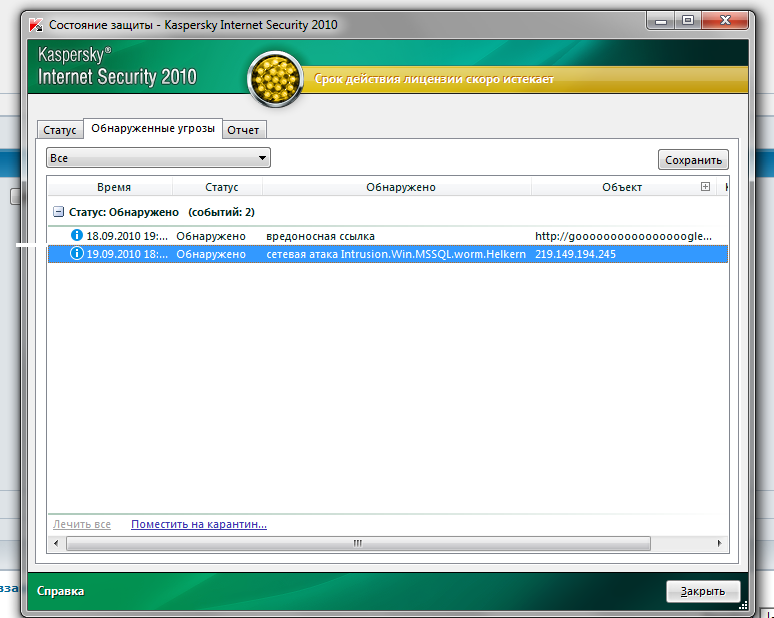
Task: Open the column chooser plus icon
Action: [705, 187]
